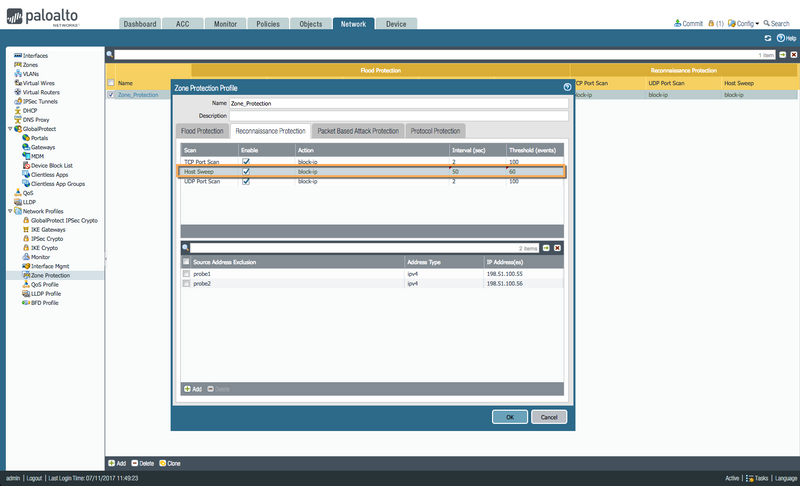Viewport: 800px width, 486px height.
Task: Click the Tasks icon in status bar
Action: [749, 478]
